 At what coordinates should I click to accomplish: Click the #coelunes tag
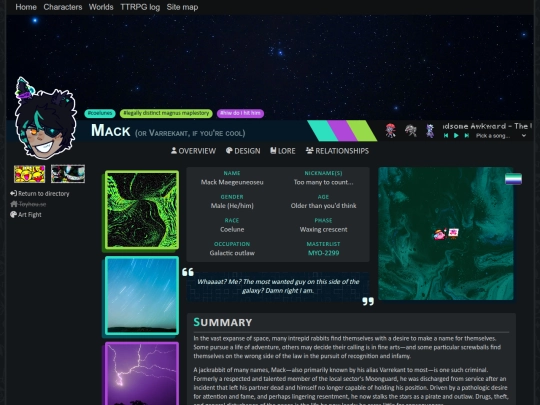(x=100, y=113)
